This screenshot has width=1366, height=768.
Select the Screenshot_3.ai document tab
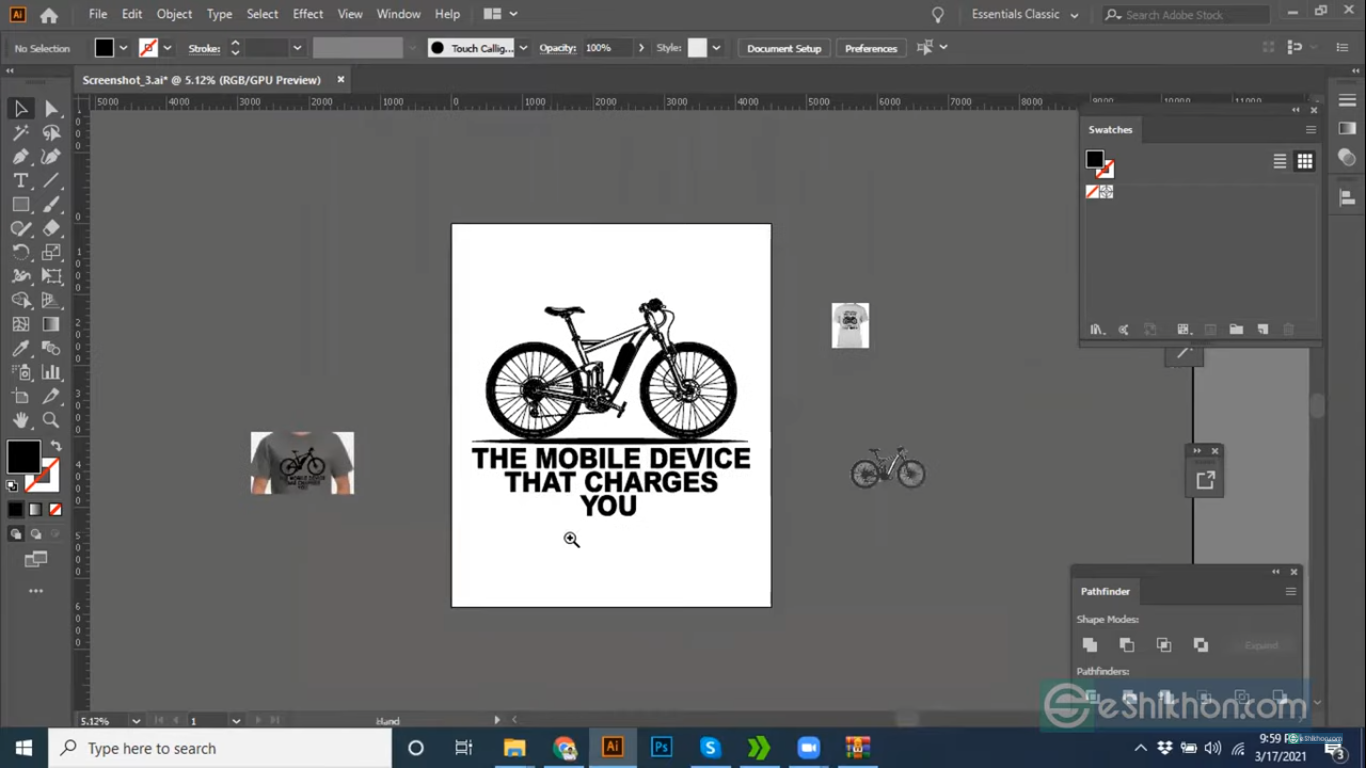[x=201, y=80]
